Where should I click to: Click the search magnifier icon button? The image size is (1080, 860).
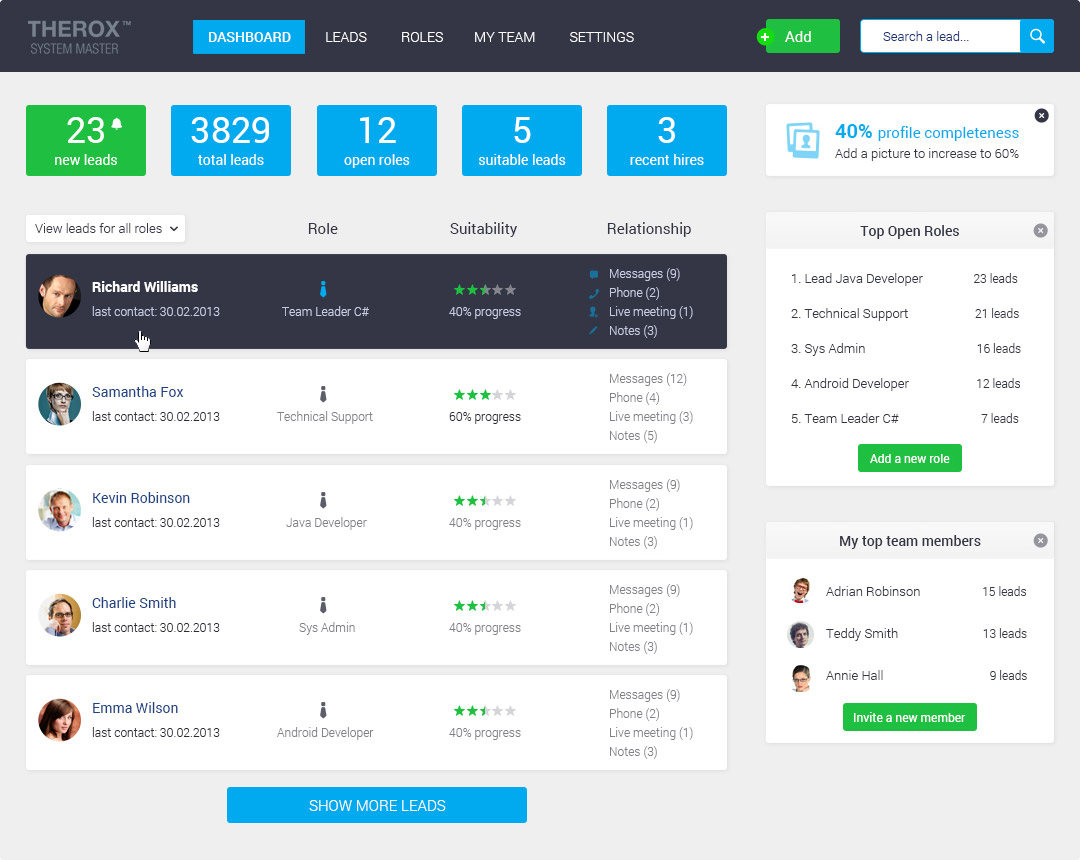point(1037,36)
